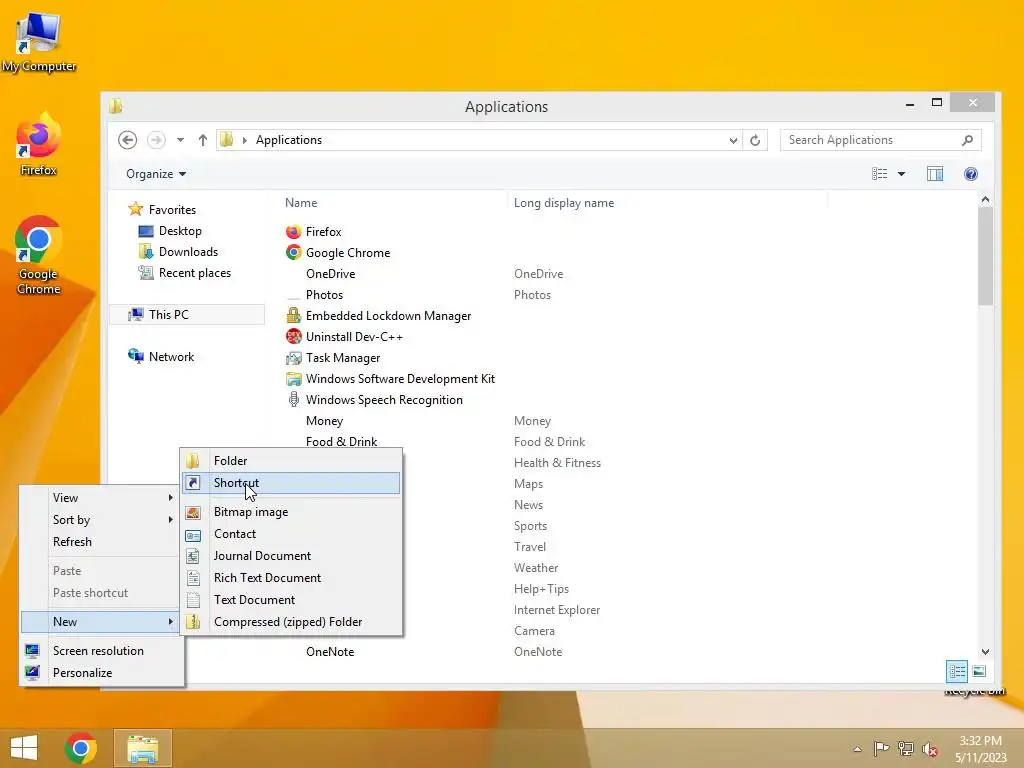Screen dimensions: 1024x768
Task: Choose Bitmap image from New submenu
Action: [x=291, y=512]
